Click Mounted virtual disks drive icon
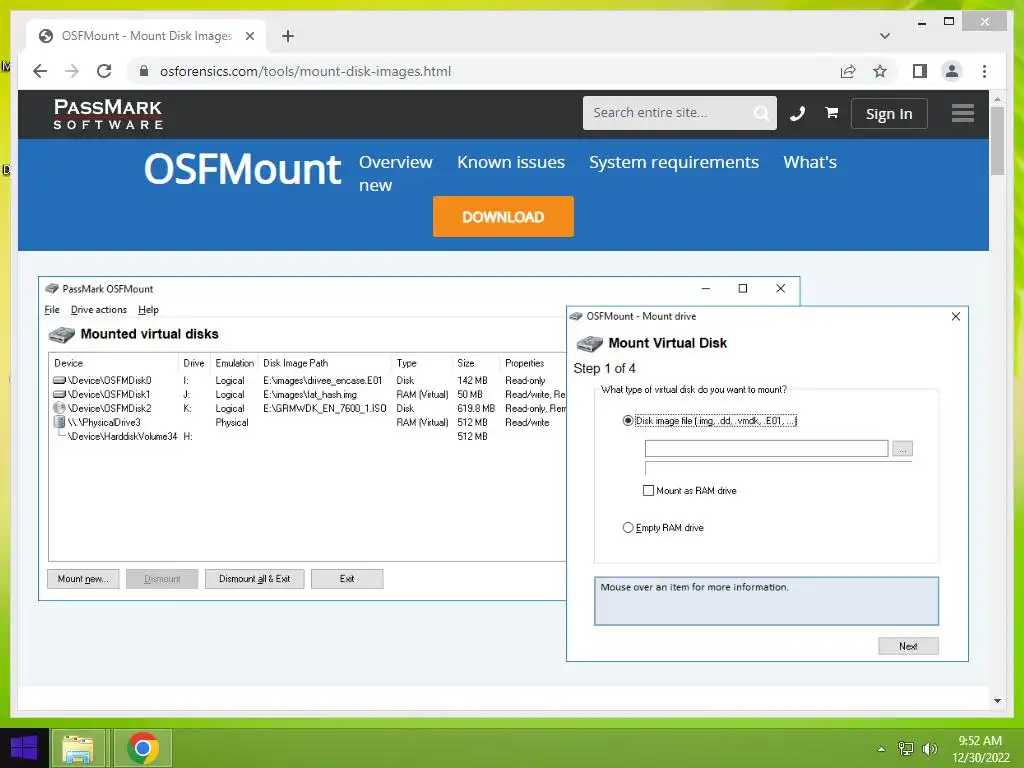This screenshot has height=768, width=1024. coord(61,334)
